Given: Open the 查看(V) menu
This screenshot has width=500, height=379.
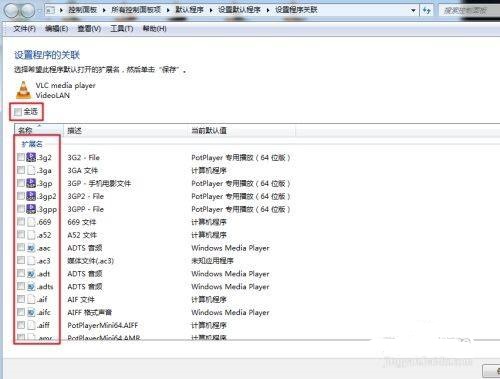Looking at the screenshot, I should pos(89,29).
